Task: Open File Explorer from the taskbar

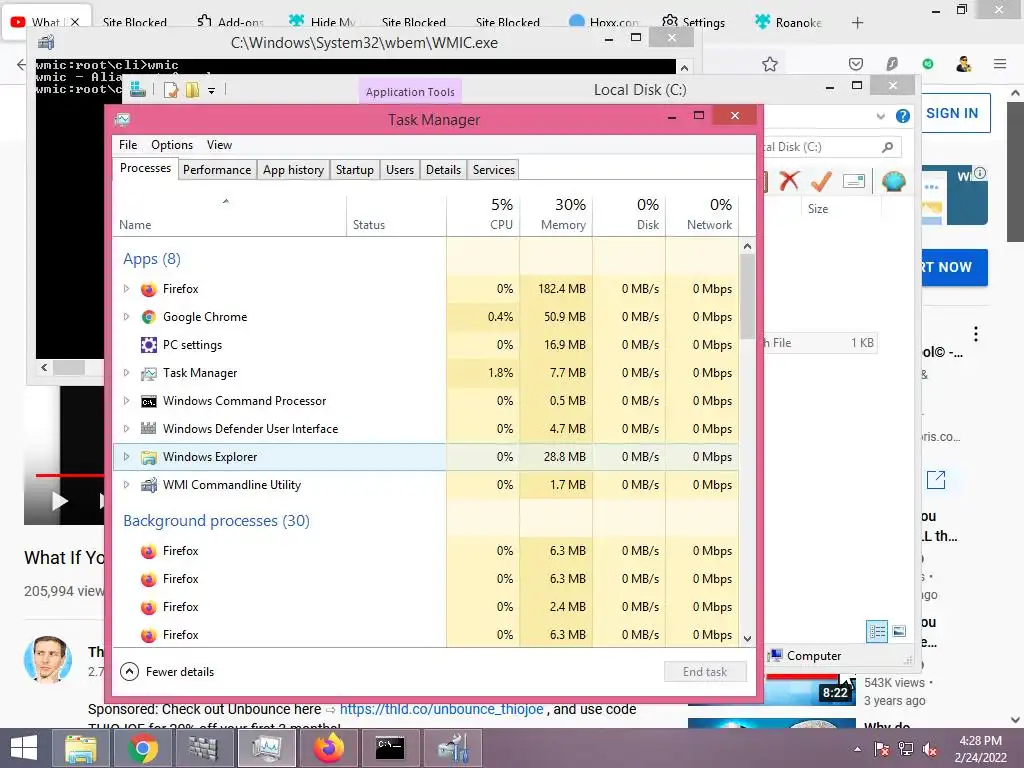Action: 80,748
